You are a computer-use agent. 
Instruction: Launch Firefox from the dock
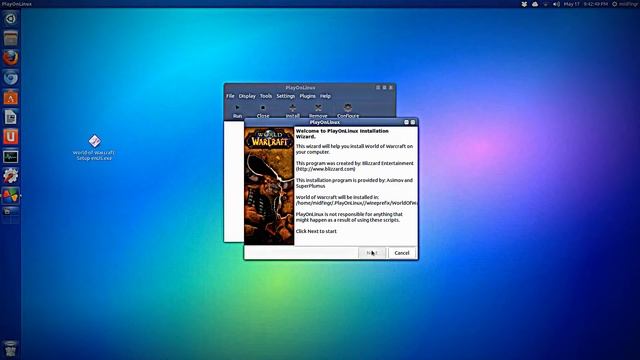11,58
